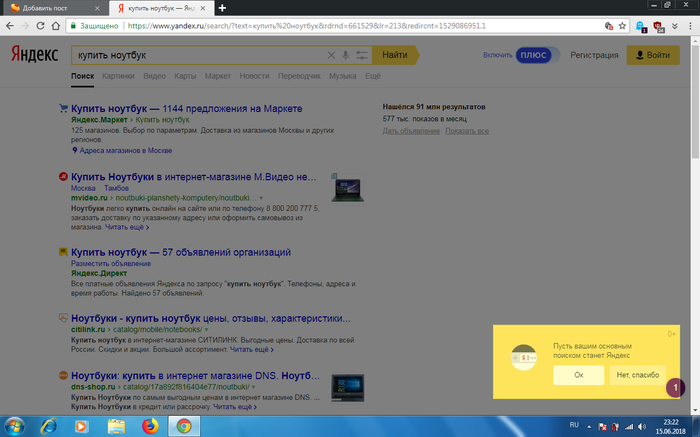Open the Регистрация link
The width and height of the screenshot is (700, 437).
click(x=594, y=55)
